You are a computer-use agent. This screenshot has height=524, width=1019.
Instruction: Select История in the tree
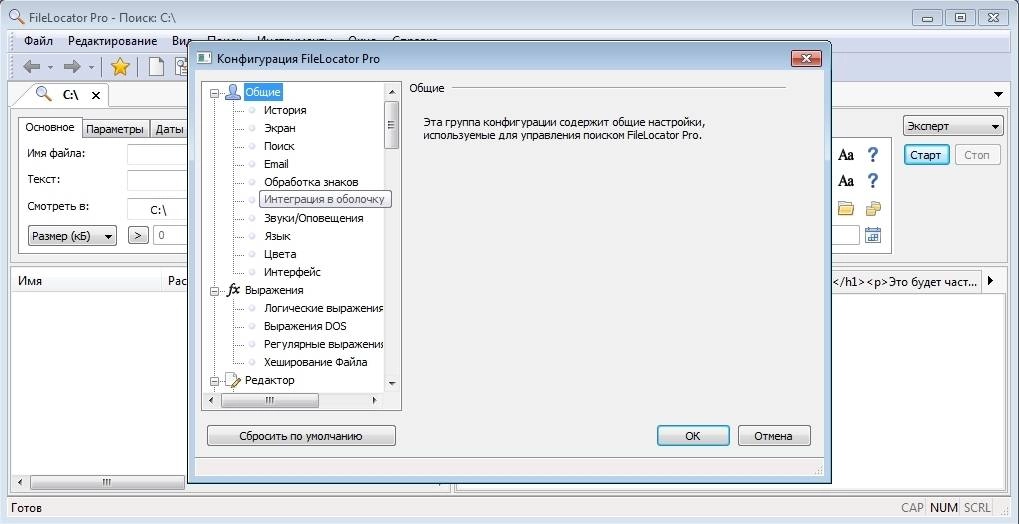point(285,111)
